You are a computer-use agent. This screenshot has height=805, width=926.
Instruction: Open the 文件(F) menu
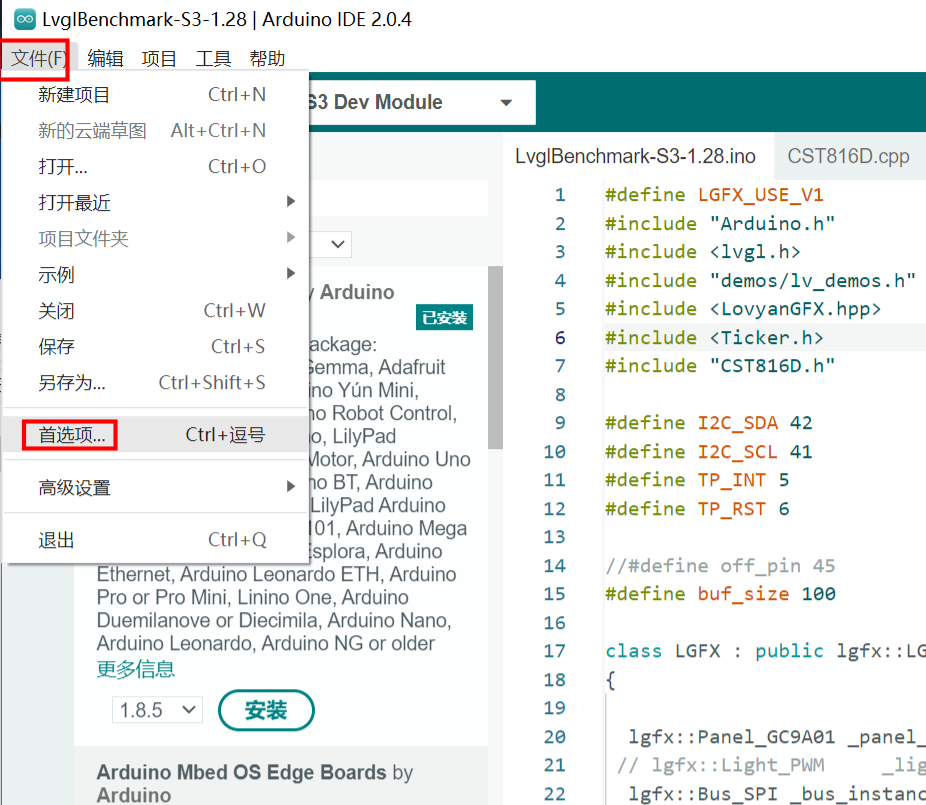[x=37, y=58]
